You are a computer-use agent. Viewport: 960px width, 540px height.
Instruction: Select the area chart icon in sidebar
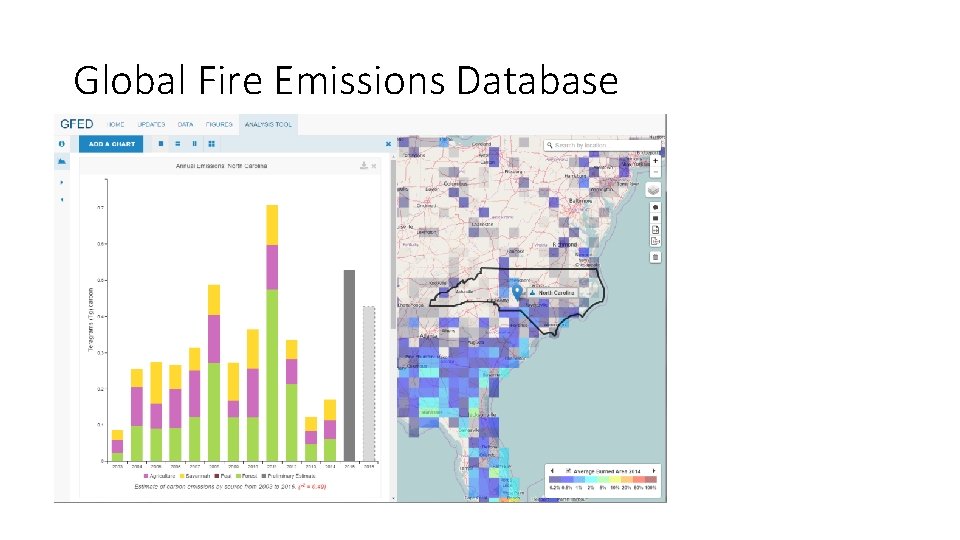click(62, 162)
